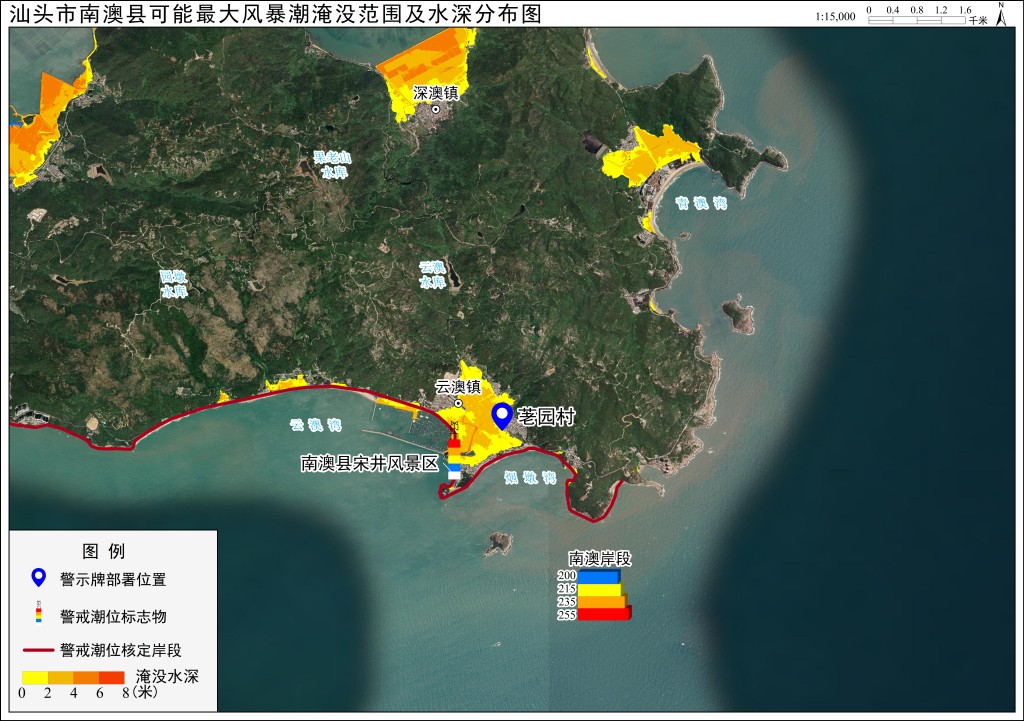
Task: Click the 云澳湾 bay label
Action: tap(316, 425)
